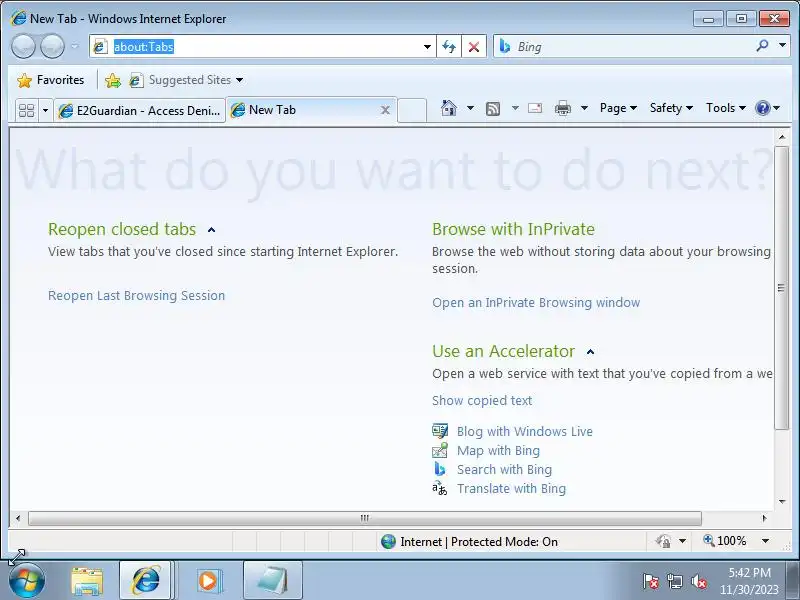800x600 pixels.
Task: Click the red Stop loading icon
Action: pyautogui.click(x=474, y=47)
